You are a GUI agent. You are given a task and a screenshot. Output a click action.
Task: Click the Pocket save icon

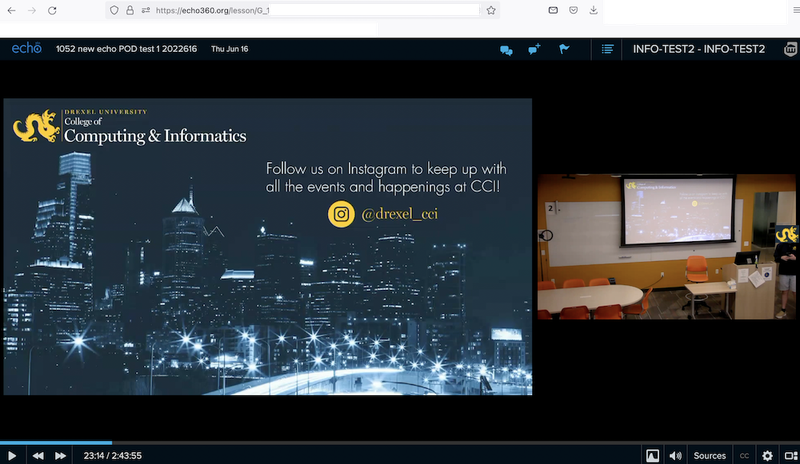pos(573,10)
